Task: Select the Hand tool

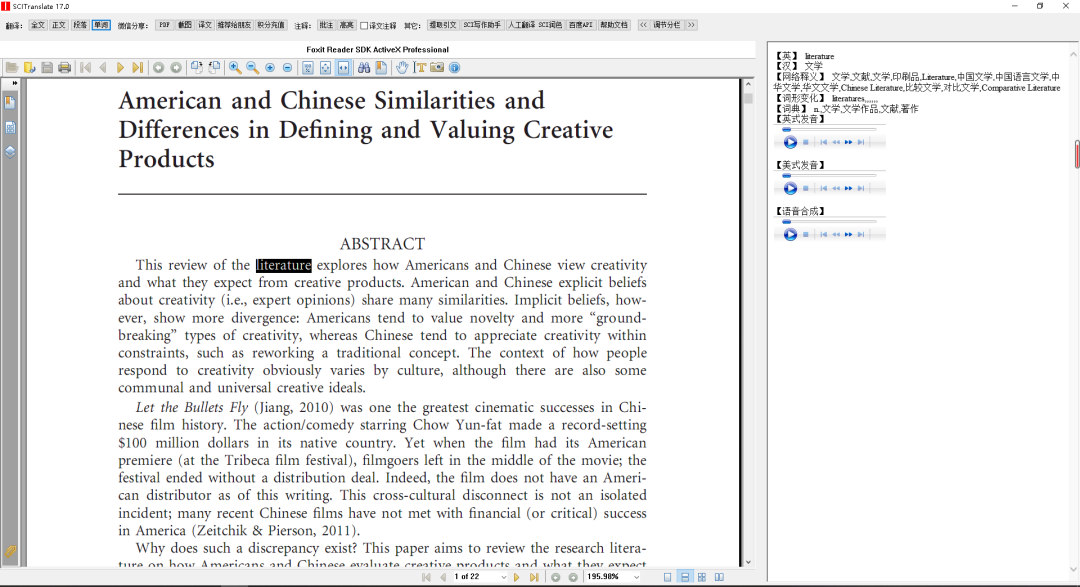Action: [x=402, y=68]
